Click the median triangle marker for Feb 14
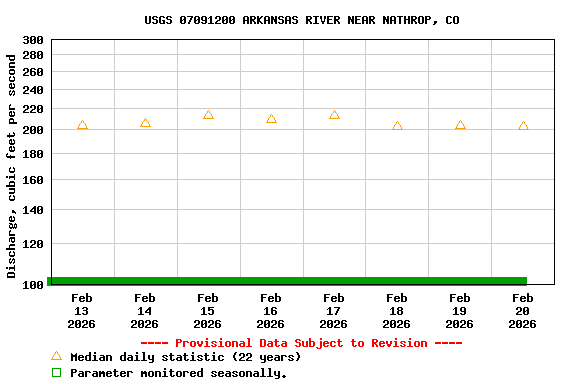Viewport: 576px width, 384px height. click(145, 123)
